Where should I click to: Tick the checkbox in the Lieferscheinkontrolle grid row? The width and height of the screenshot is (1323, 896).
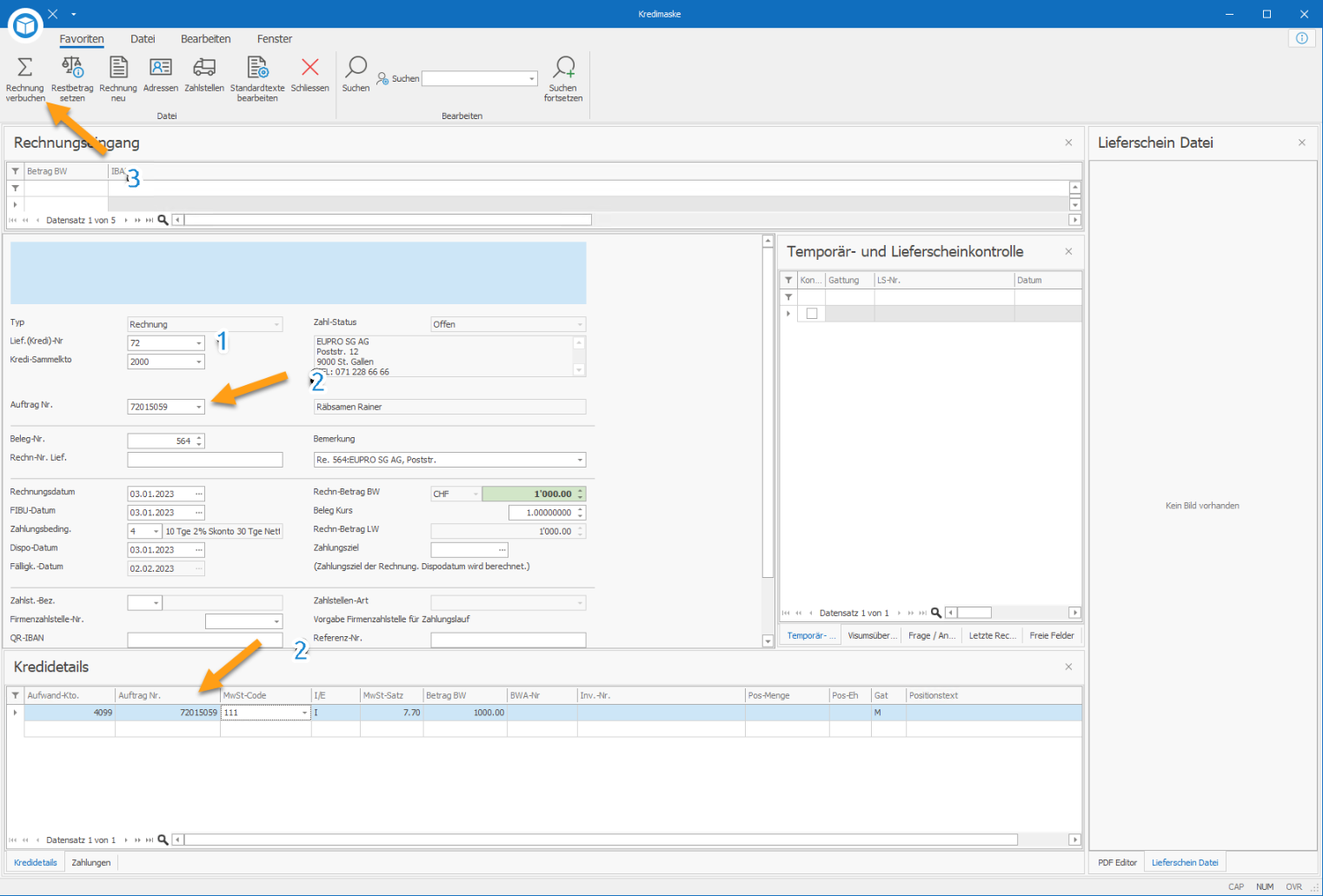click(x=812, y=314)
